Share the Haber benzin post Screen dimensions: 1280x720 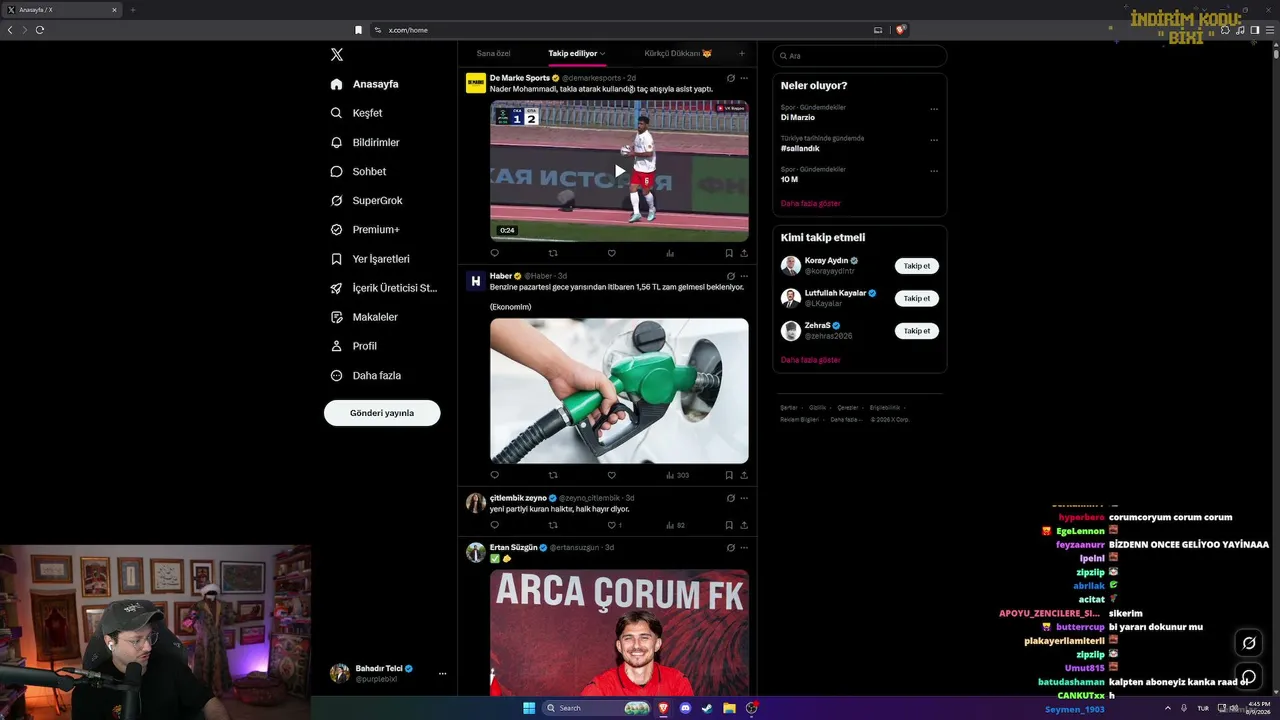[744, 476]
